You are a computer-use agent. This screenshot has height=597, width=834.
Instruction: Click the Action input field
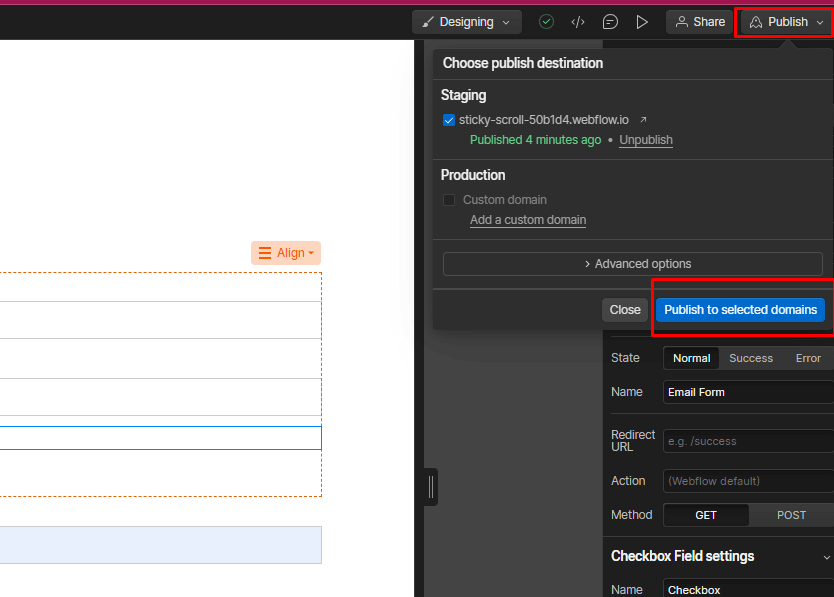(x=748, y=481)
